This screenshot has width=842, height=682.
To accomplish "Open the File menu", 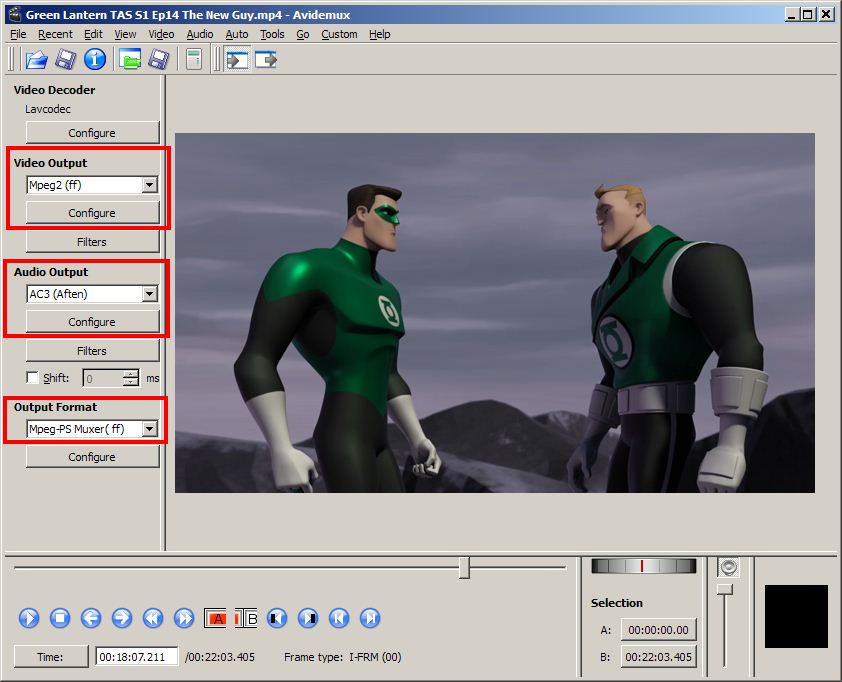I will (x=18, y=34).
